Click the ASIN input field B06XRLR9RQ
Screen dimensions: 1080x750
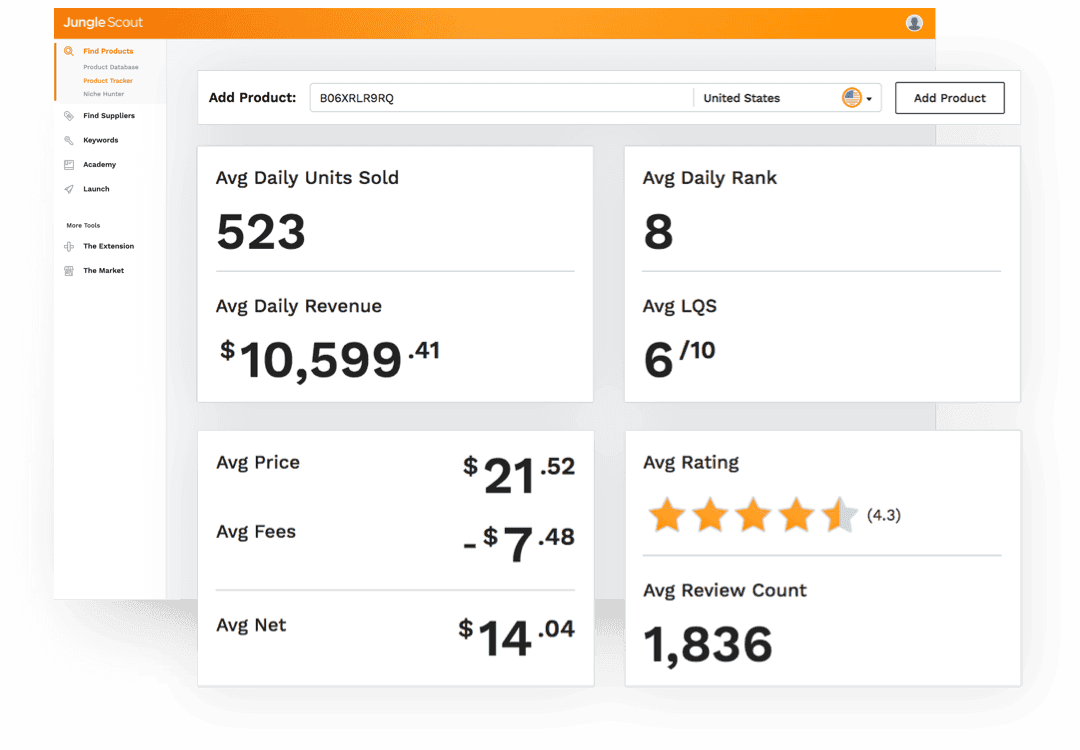point(501,98)
